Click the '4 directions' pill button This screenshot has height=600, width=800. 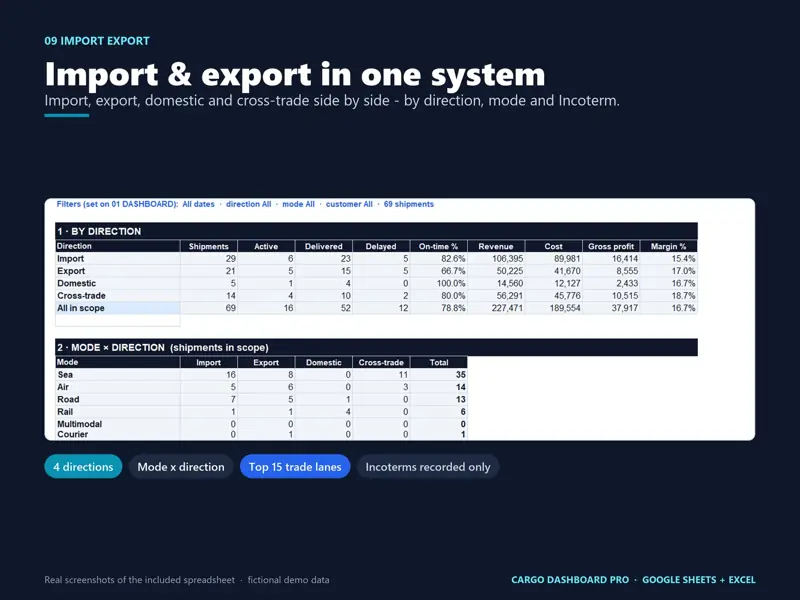coord(83,466)
